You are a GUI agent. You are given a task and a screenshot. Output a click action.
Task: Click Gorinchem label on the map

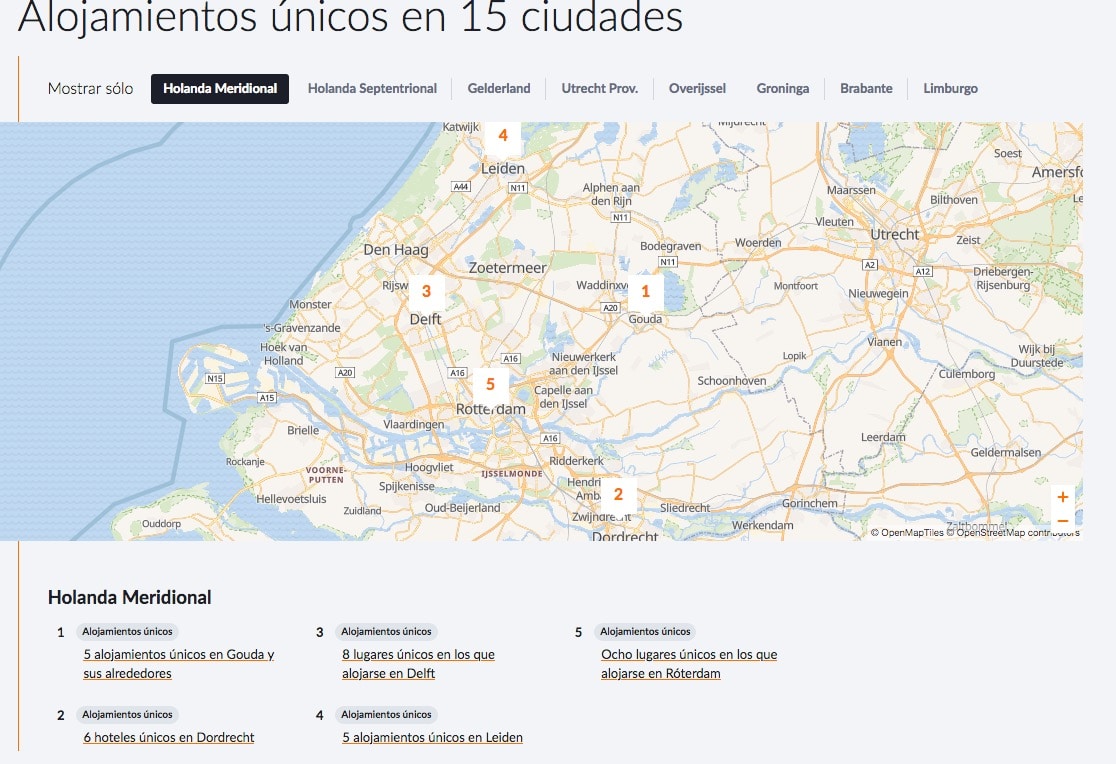pyautogui.click(x=810, y=503)
